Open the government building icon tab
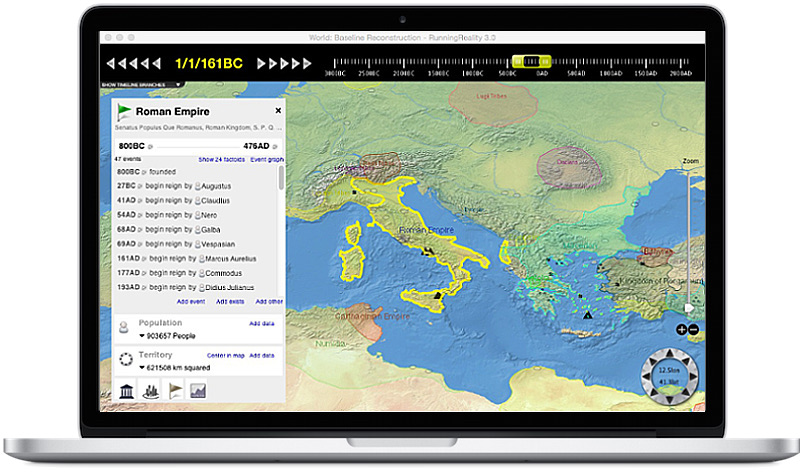 127,391
